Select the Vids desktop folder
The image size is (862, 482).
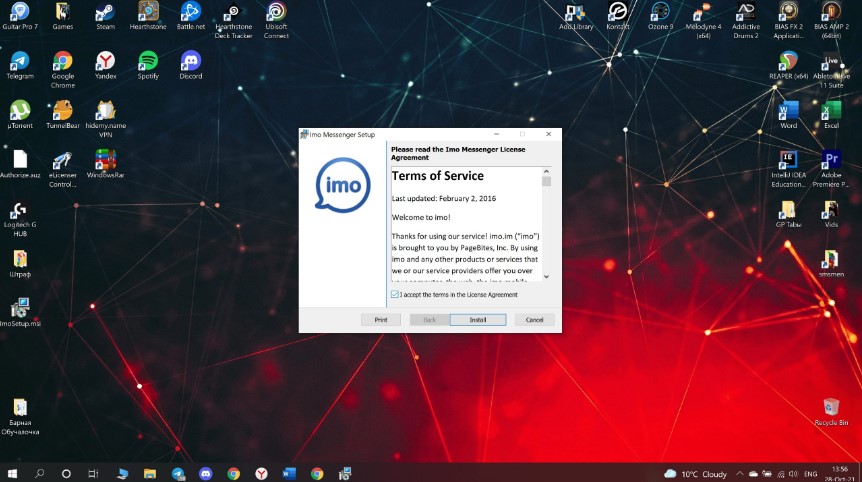(831, 214)
